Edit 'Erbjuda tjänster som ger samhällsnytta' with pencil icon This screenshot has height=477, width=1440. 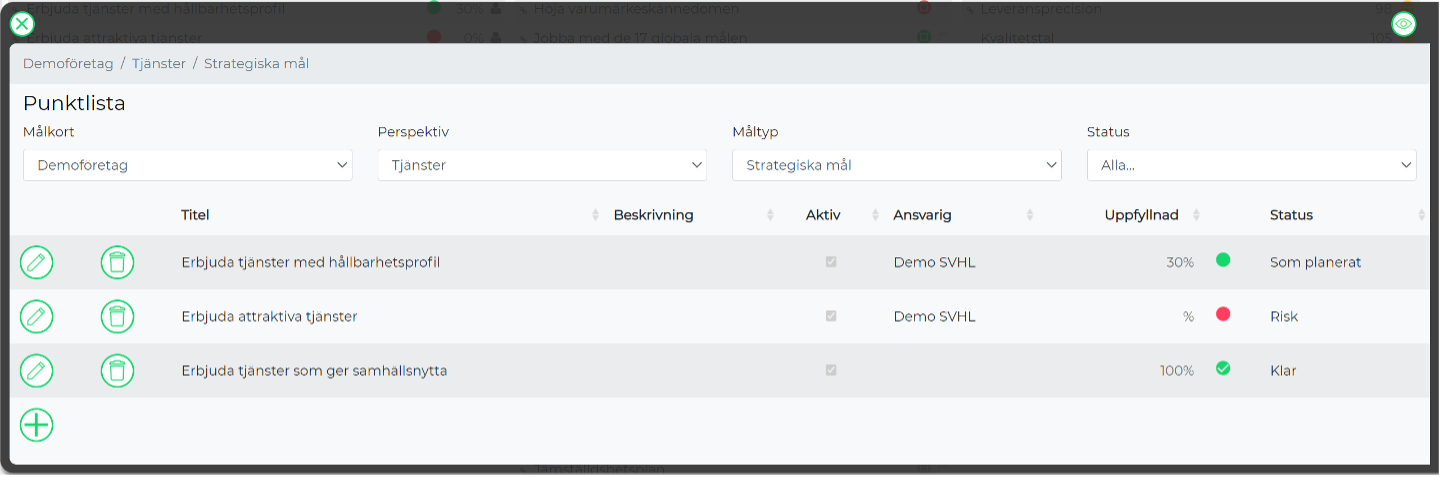click(37, 370)
